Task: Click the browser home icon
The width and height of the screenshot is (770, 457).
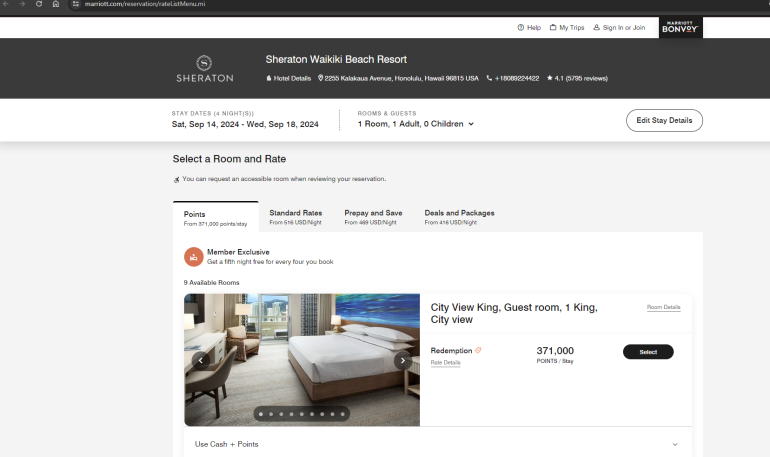Action: click(x=56, y=4)
